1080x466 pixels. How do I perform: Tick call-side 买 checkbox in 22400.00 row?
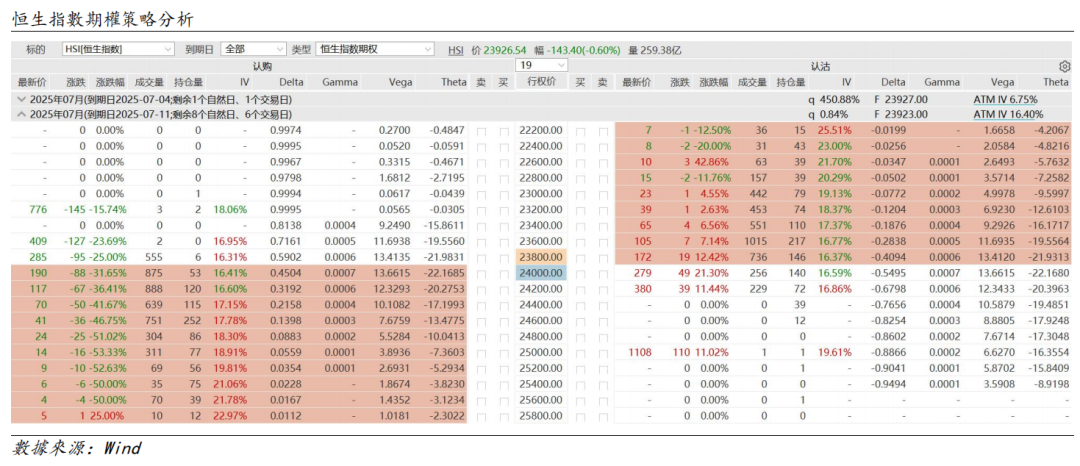504,147
